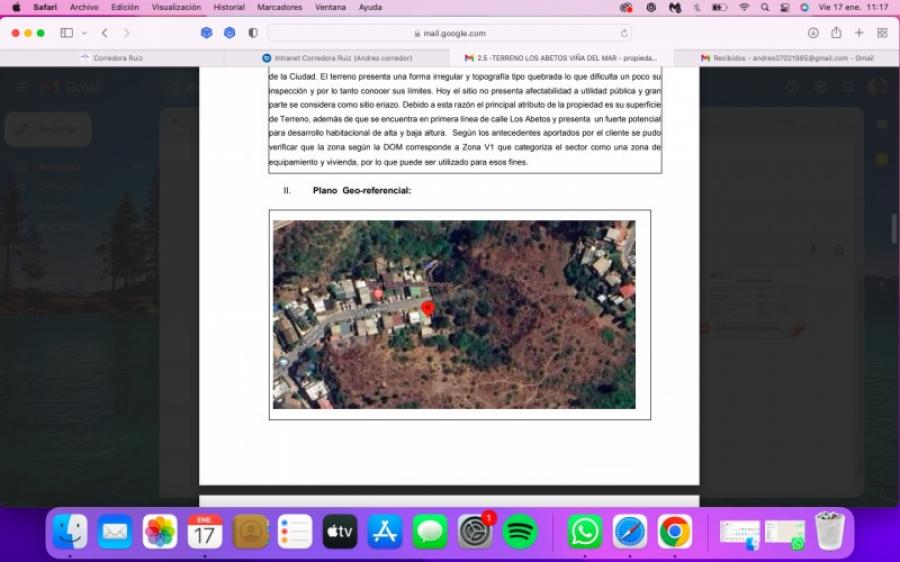Click the red location pin on map
The width and height of the screenshot is (900, 562).
click(x=428, y=308)
